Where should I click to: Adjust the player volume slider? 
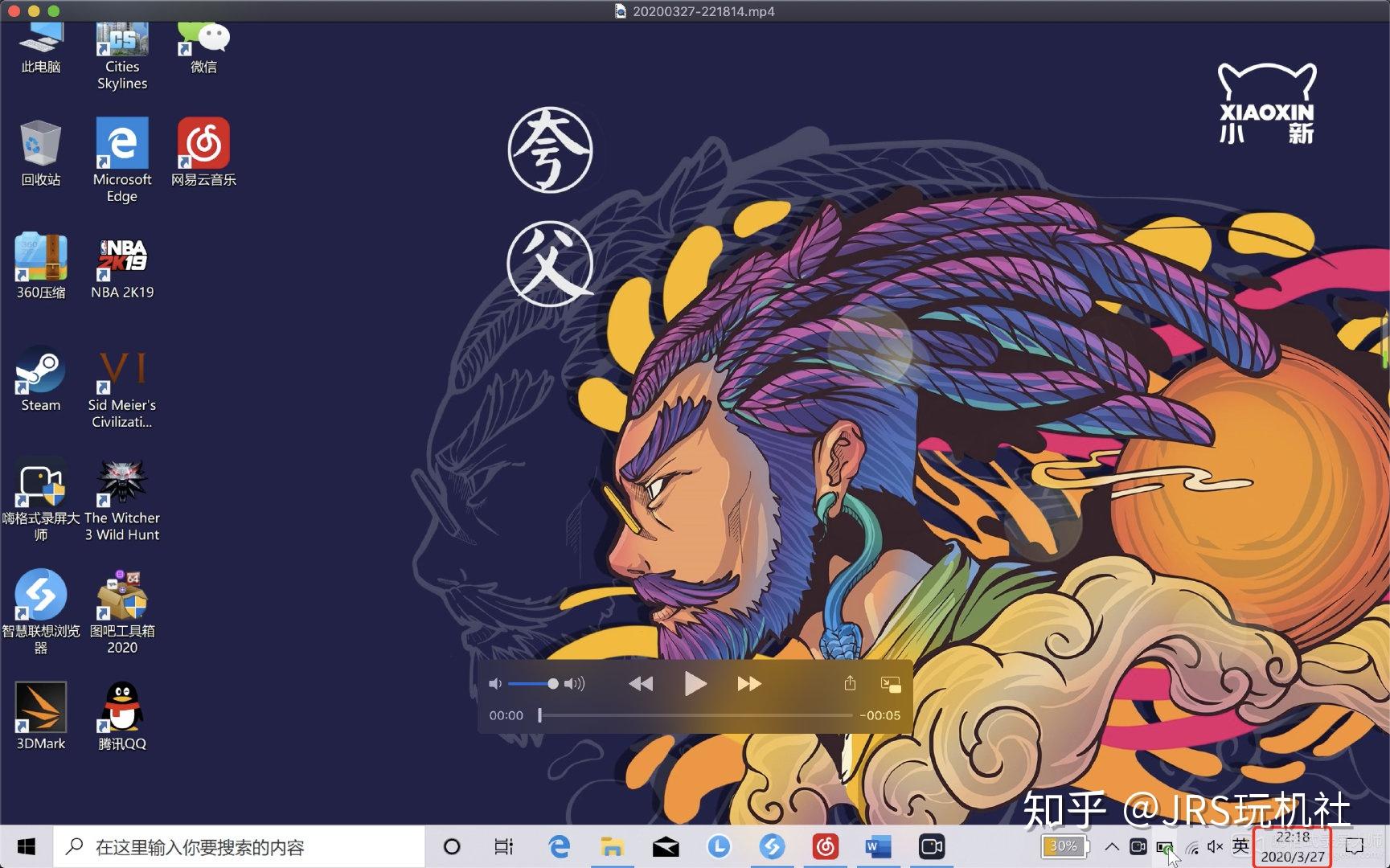[x=532, y=684]
